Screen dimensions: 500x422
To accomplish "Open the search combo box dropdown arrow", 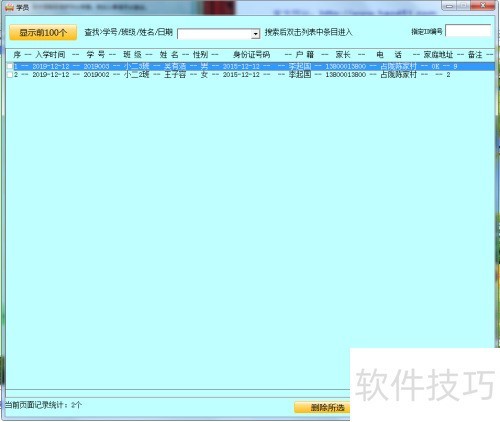I will point(256,34).
